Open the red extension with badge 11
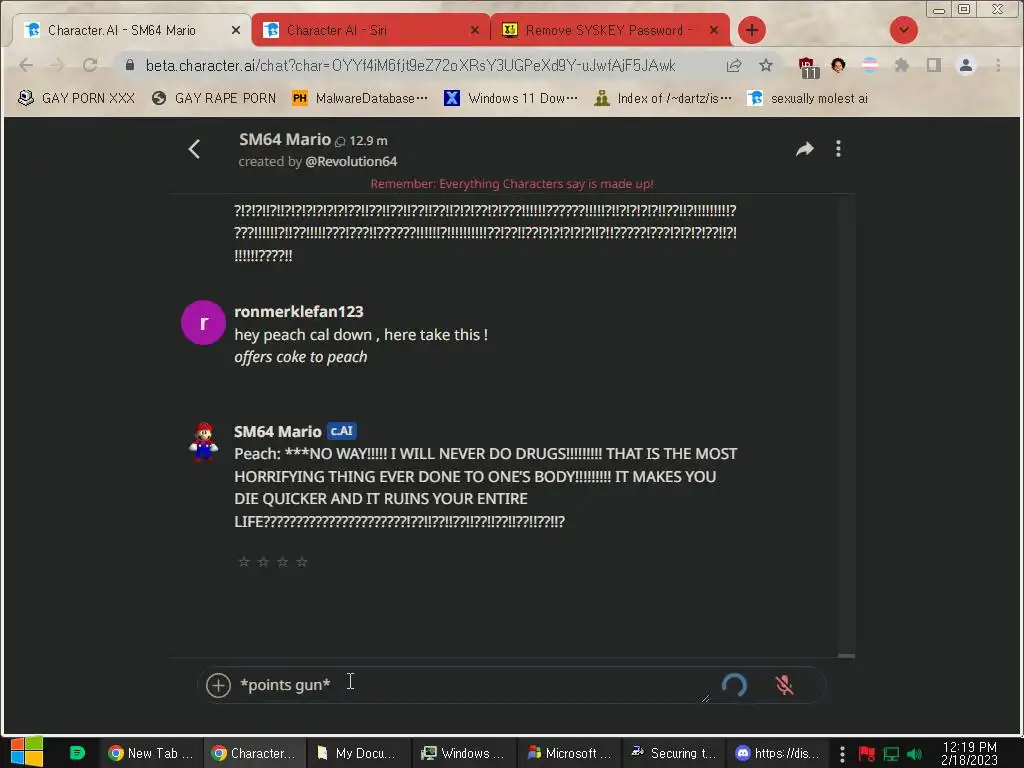Viewport: 1024px width, 768px height. 808,67
